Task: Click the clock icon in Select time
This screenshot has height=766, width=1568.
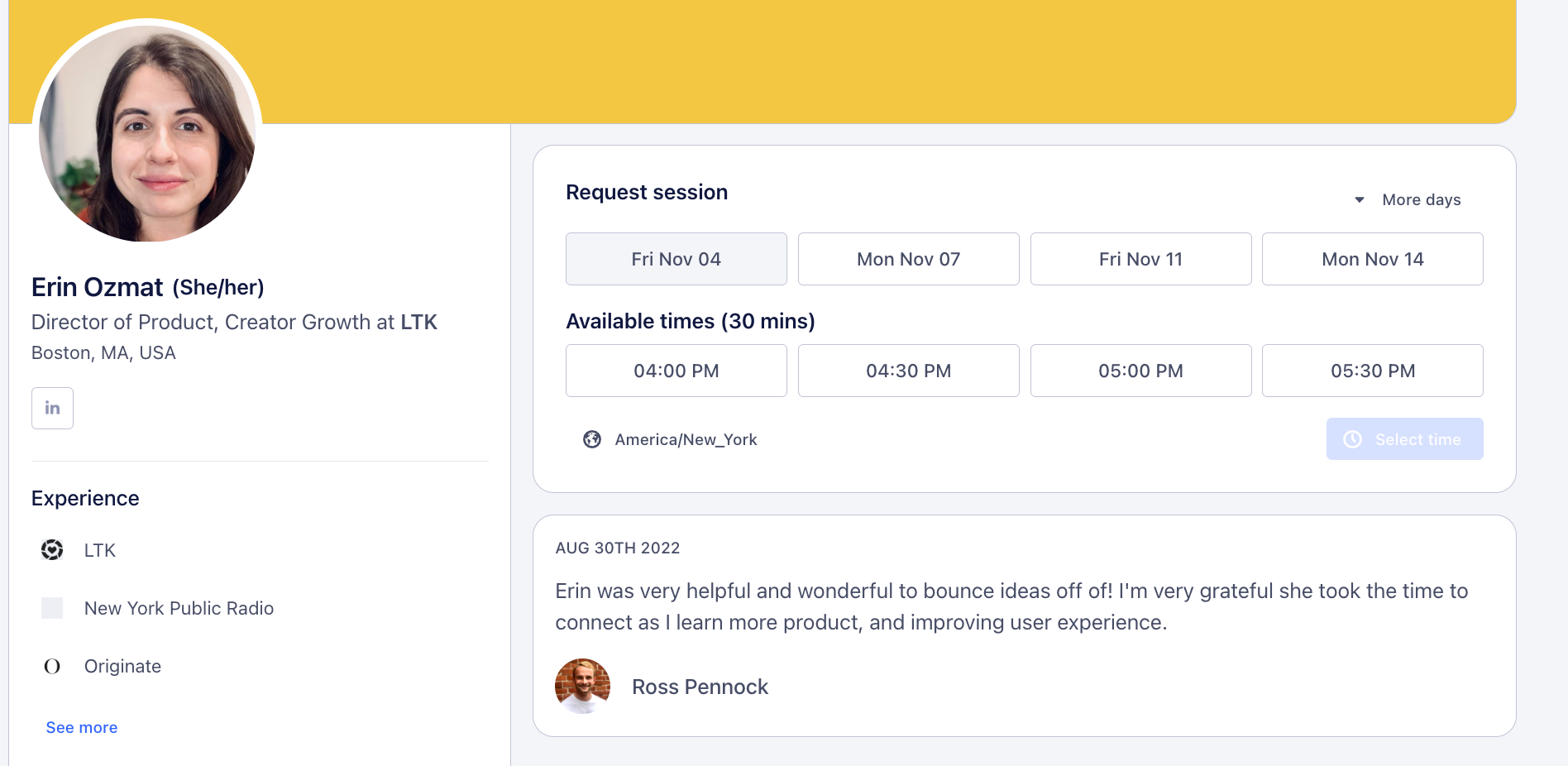Action: click(1353, 439)
